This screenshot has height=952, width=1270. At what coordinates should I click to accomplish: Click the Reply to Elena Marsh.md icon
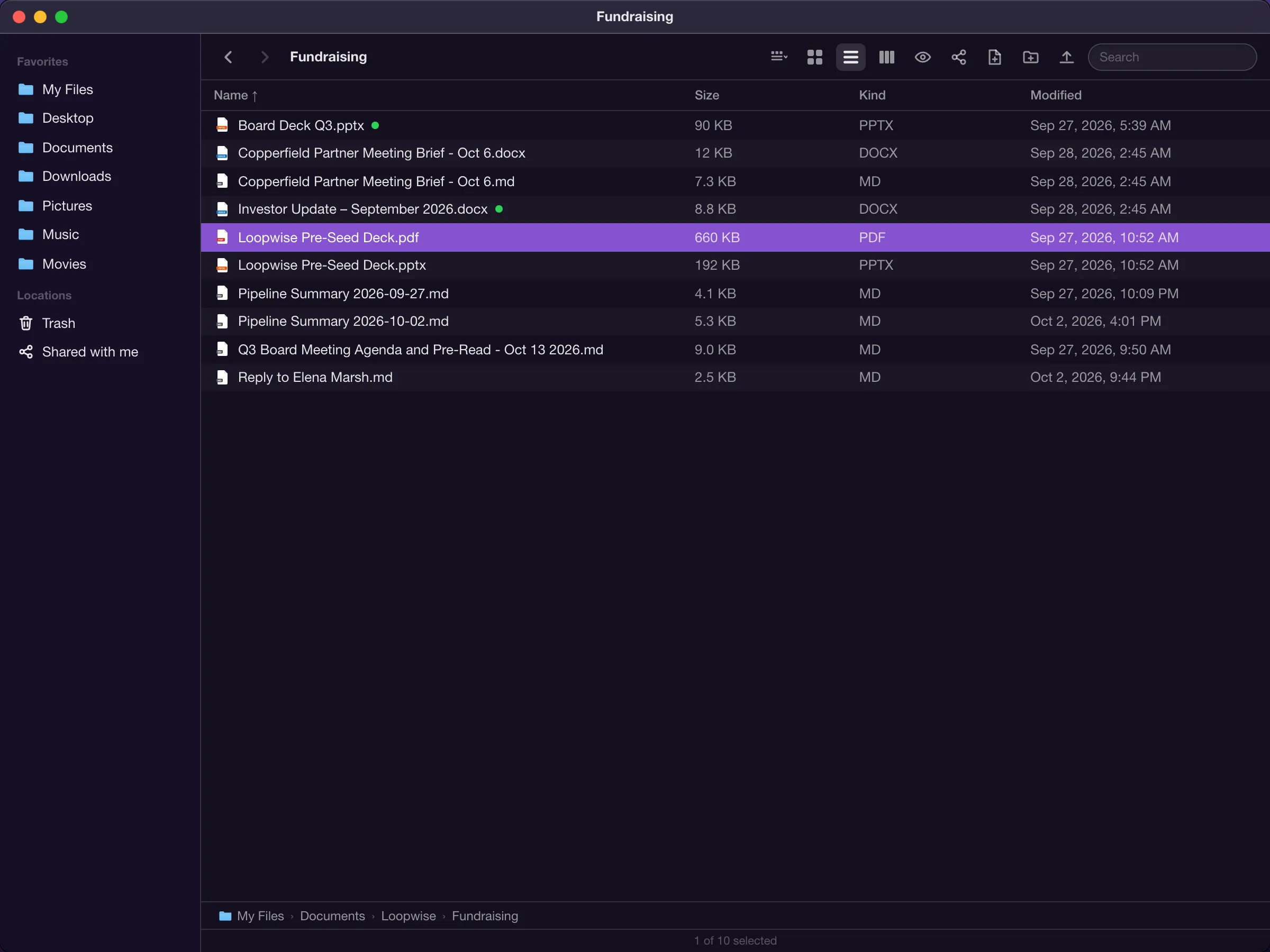click(222, 378)
